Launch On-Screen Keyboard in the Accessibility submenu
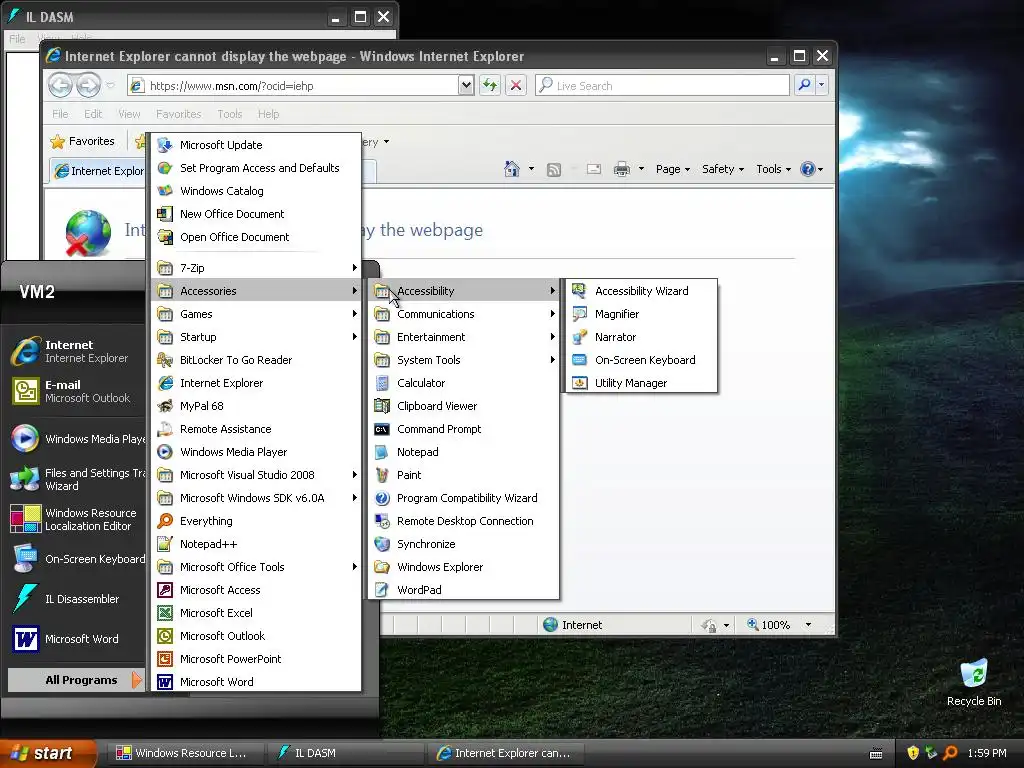The height and width of the screenshot is (768, 1024). [640, 360]
